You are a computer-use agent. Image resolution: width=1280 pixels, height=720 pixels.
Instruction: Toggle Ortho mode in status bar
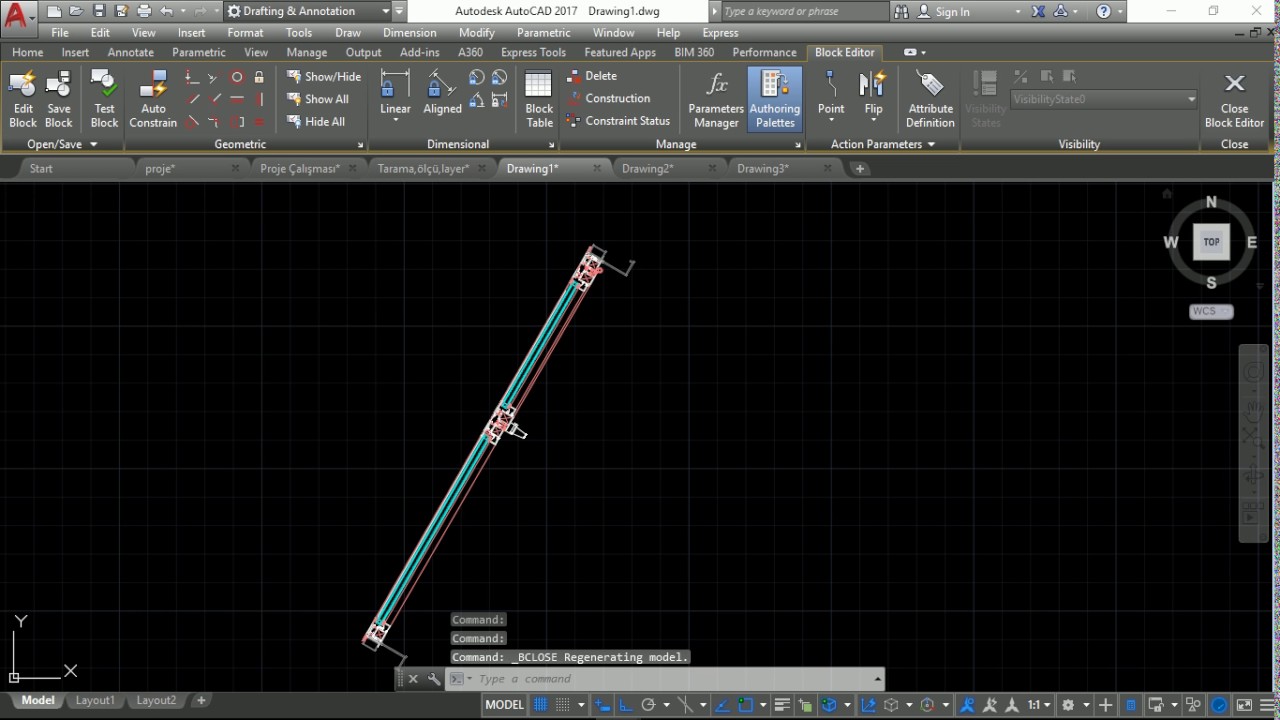point(625,705)
